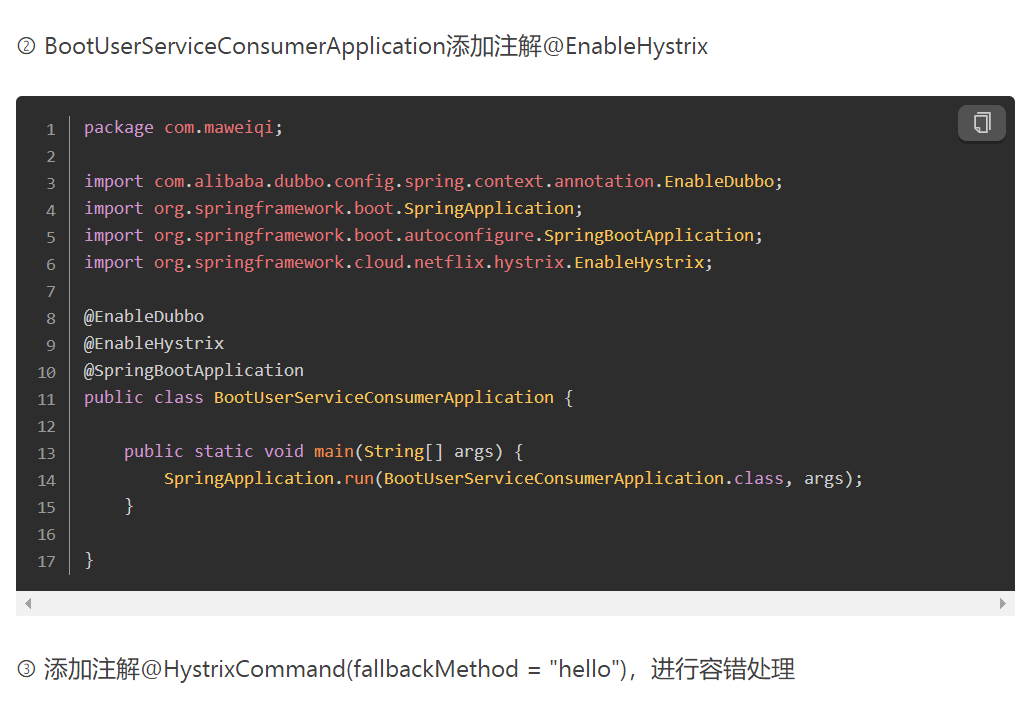Click the heading text 'BootUserServiceConsumerApplication添加注解@EnableHystrix'
The width and height of the screenshot is (1022, 706).
(x=376, y=46)
